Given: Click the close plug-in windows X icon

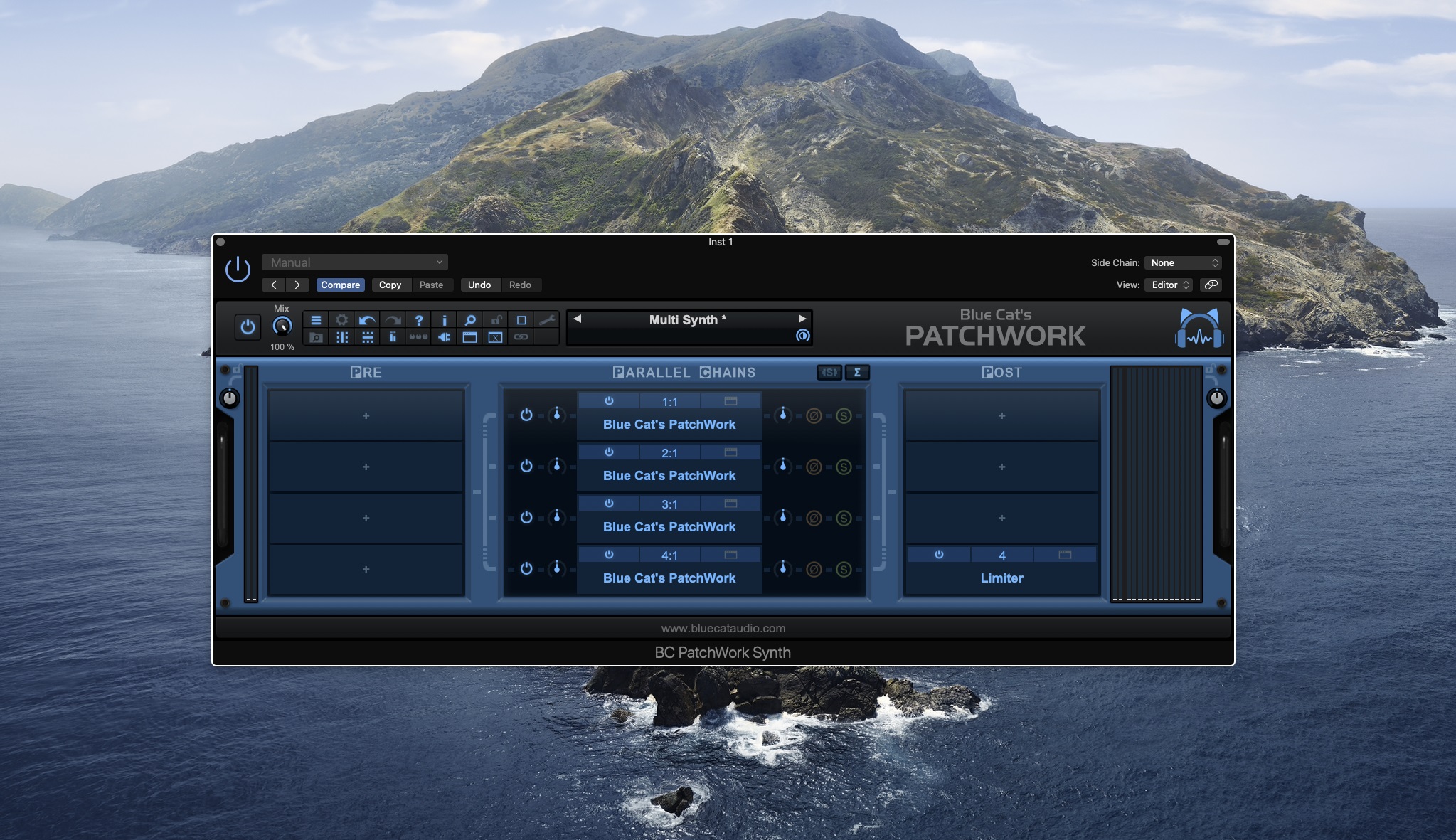Looking at the screenshot, I should click(496, 337).
